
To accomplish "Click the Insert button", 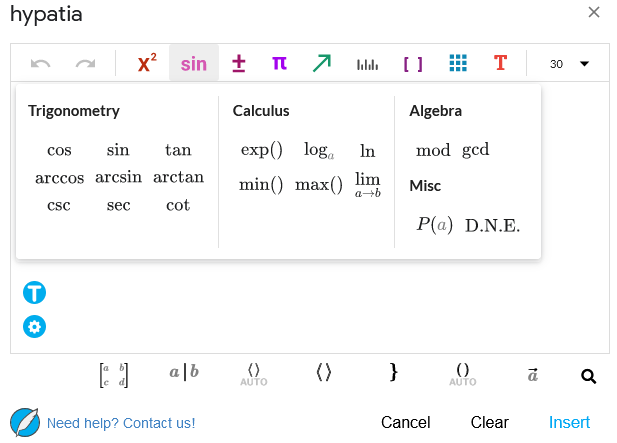I will pyautogui.click(x=569, y=423).
